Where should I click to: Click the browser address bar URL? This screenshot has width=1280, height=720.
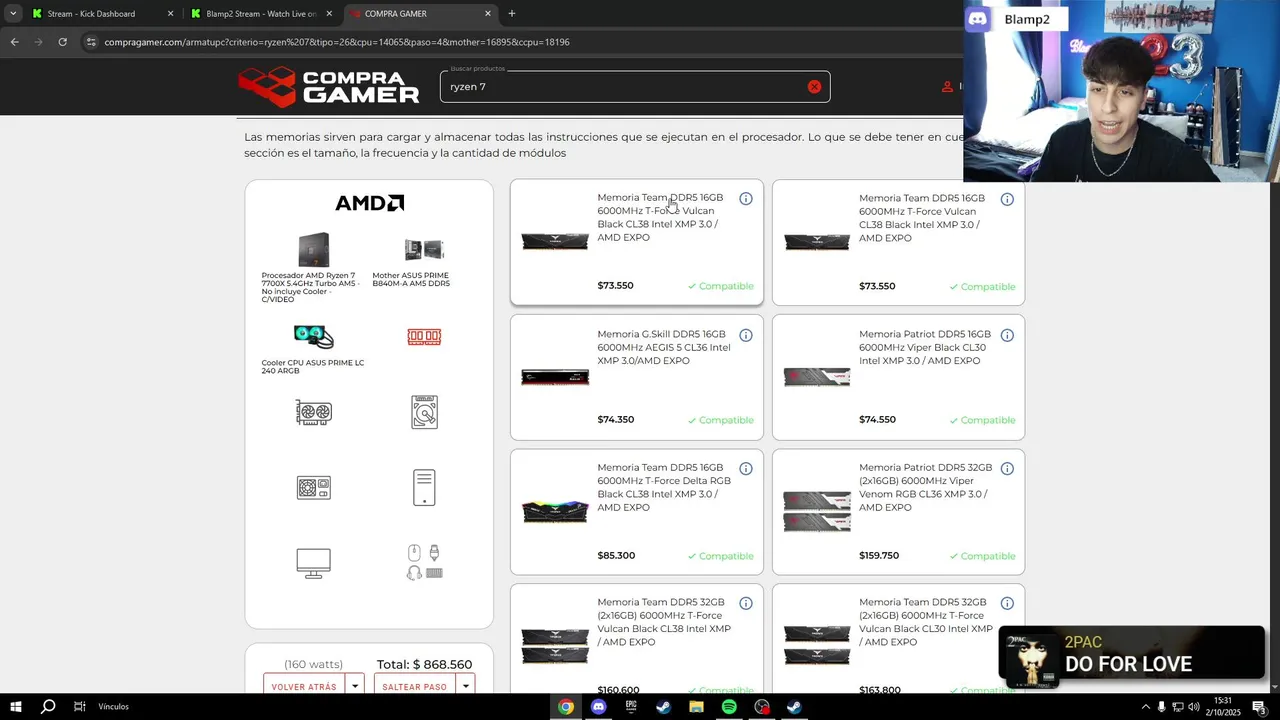point(337,42)
